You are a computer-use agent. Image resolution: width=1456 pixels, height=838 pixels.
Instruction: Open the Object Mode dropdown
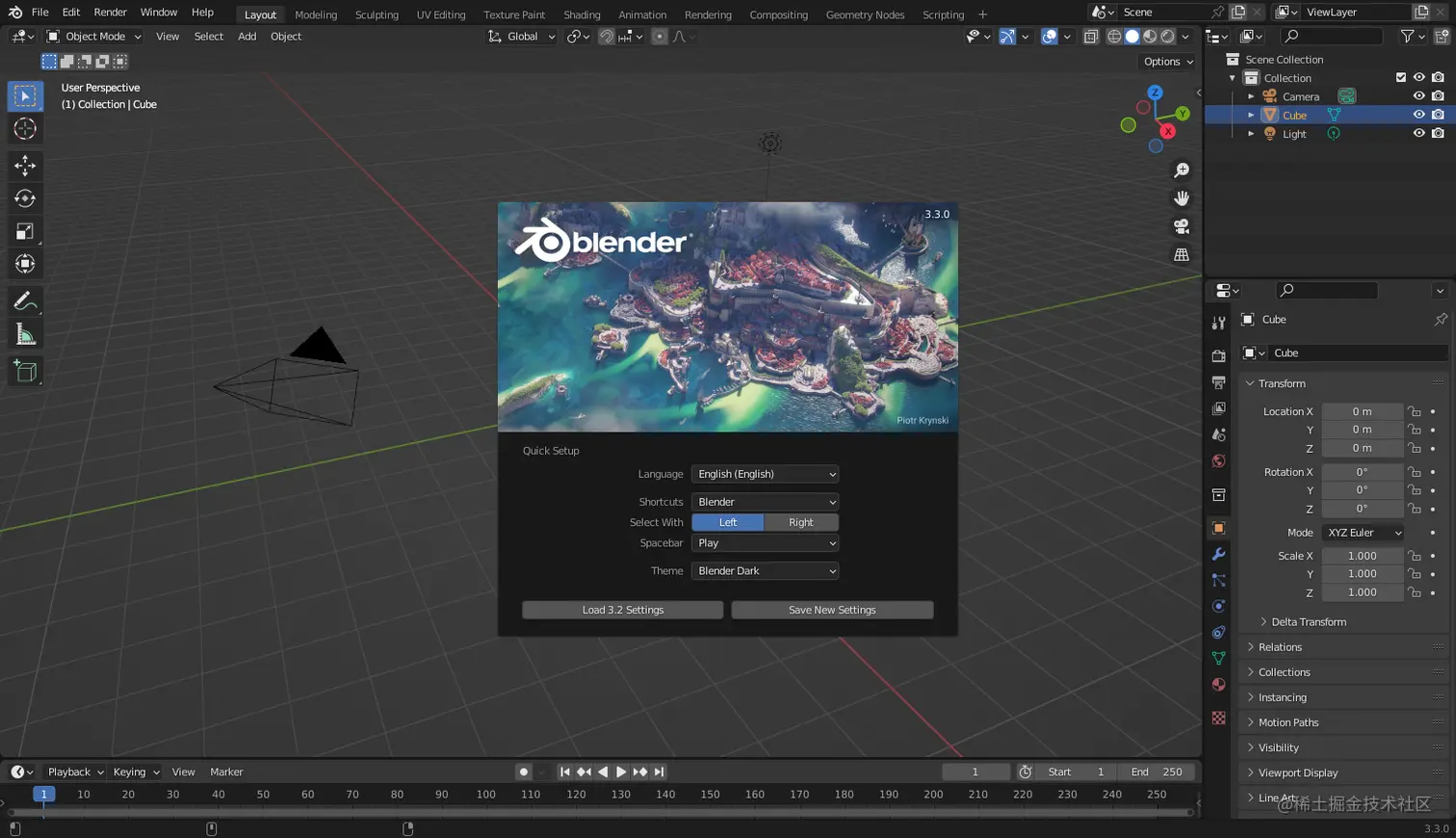(93, 37)
